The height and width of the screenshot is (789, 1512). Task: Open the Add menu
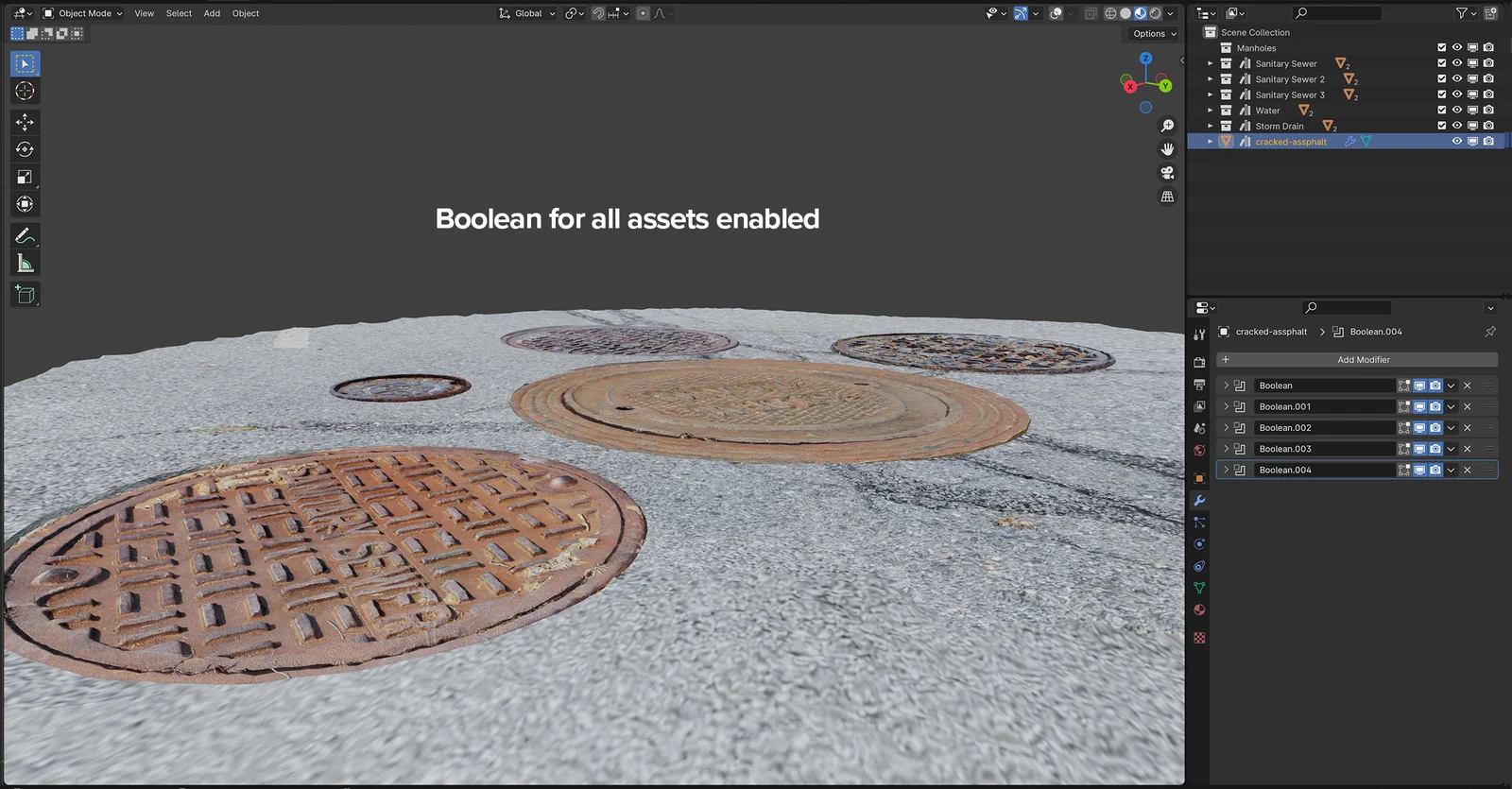point(212,13)
